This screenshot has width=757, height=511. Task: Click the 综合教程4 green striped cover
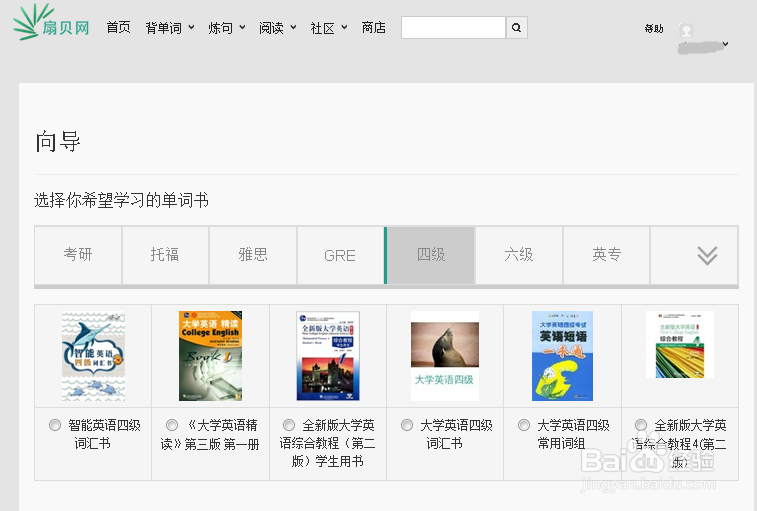coord(680,344)
